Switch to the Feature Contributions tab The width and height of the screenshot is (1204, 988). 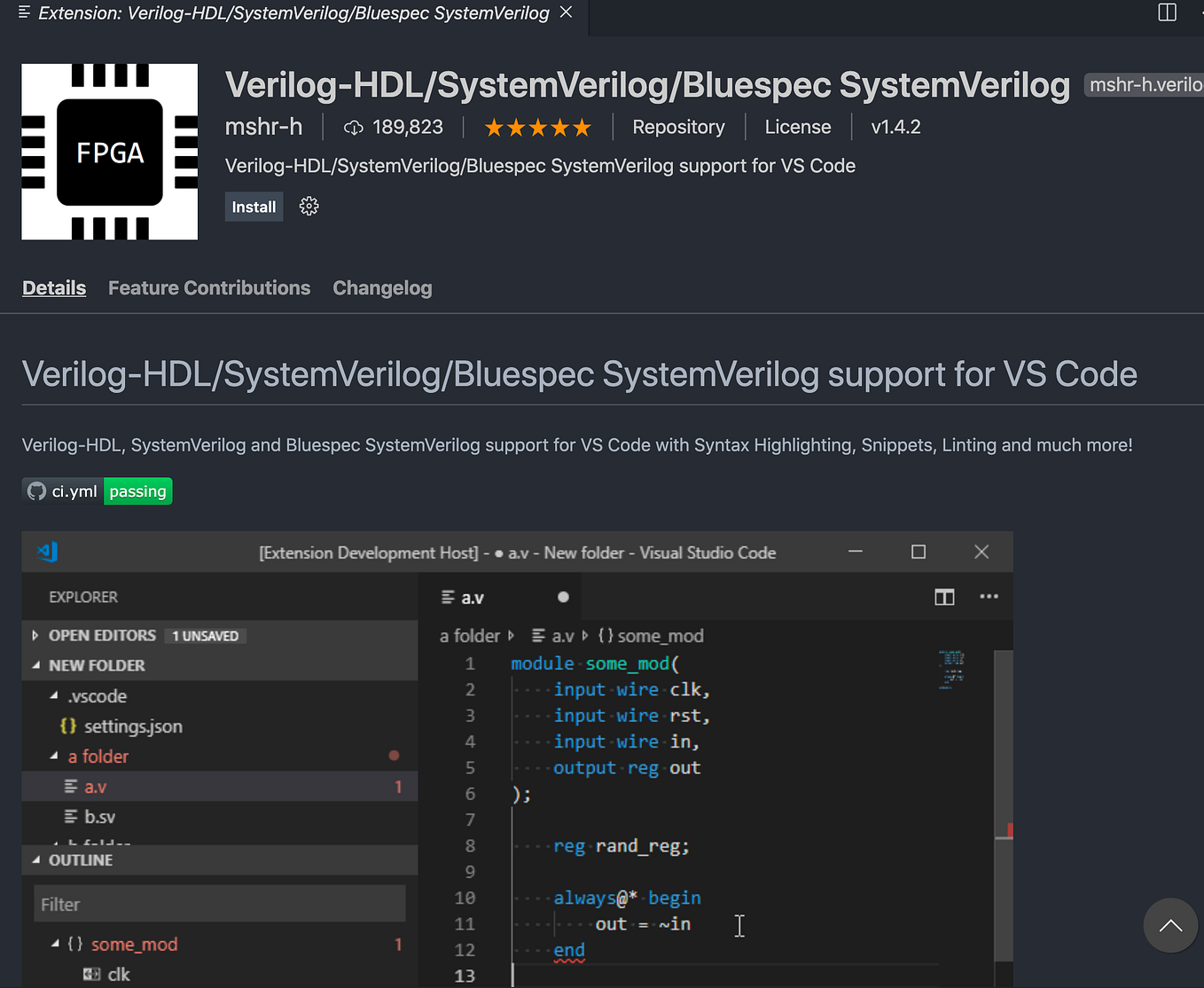(x=209, y=287)
